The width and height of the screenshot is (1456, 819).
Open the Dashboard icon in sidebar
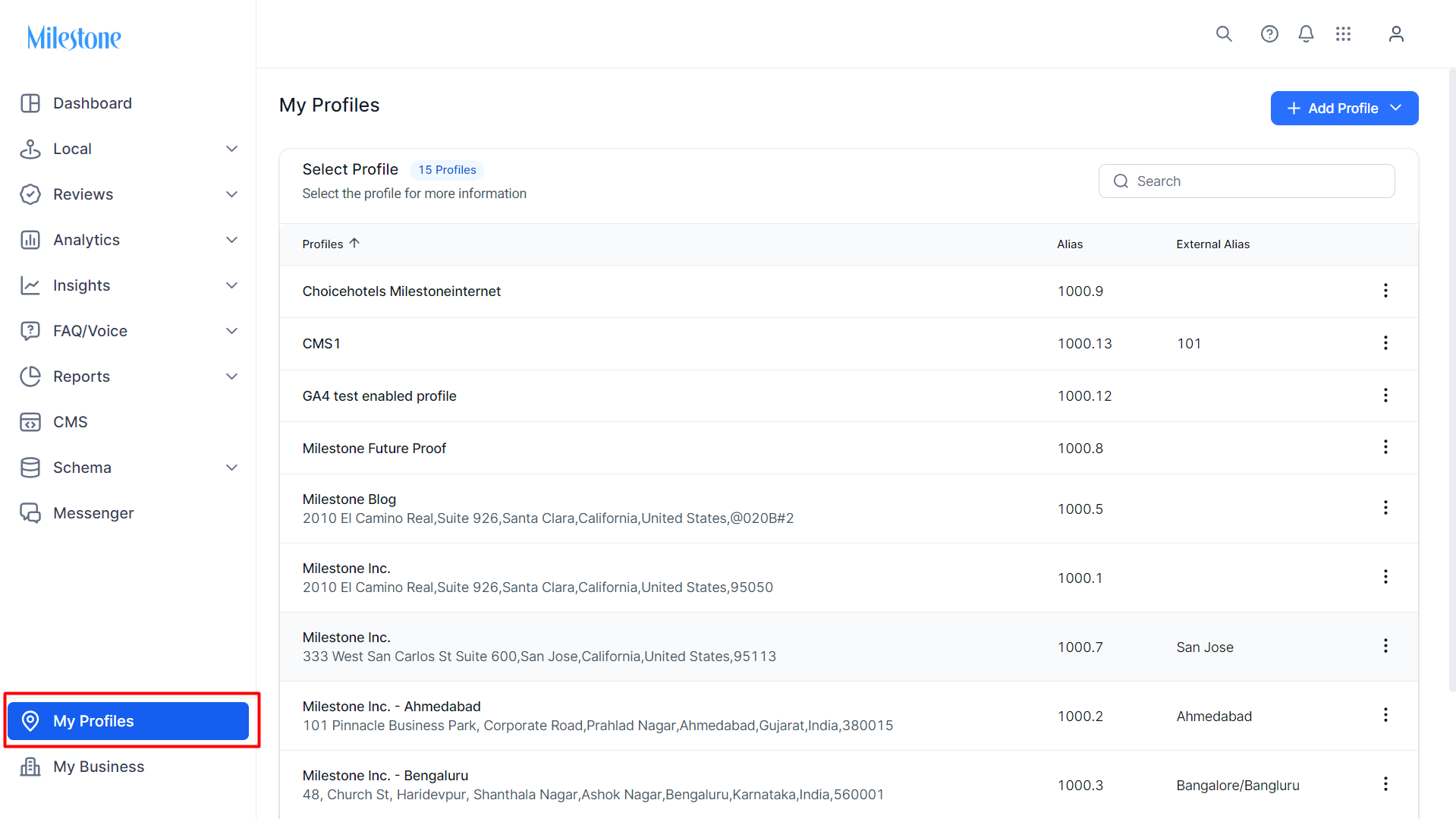[30, 103]
